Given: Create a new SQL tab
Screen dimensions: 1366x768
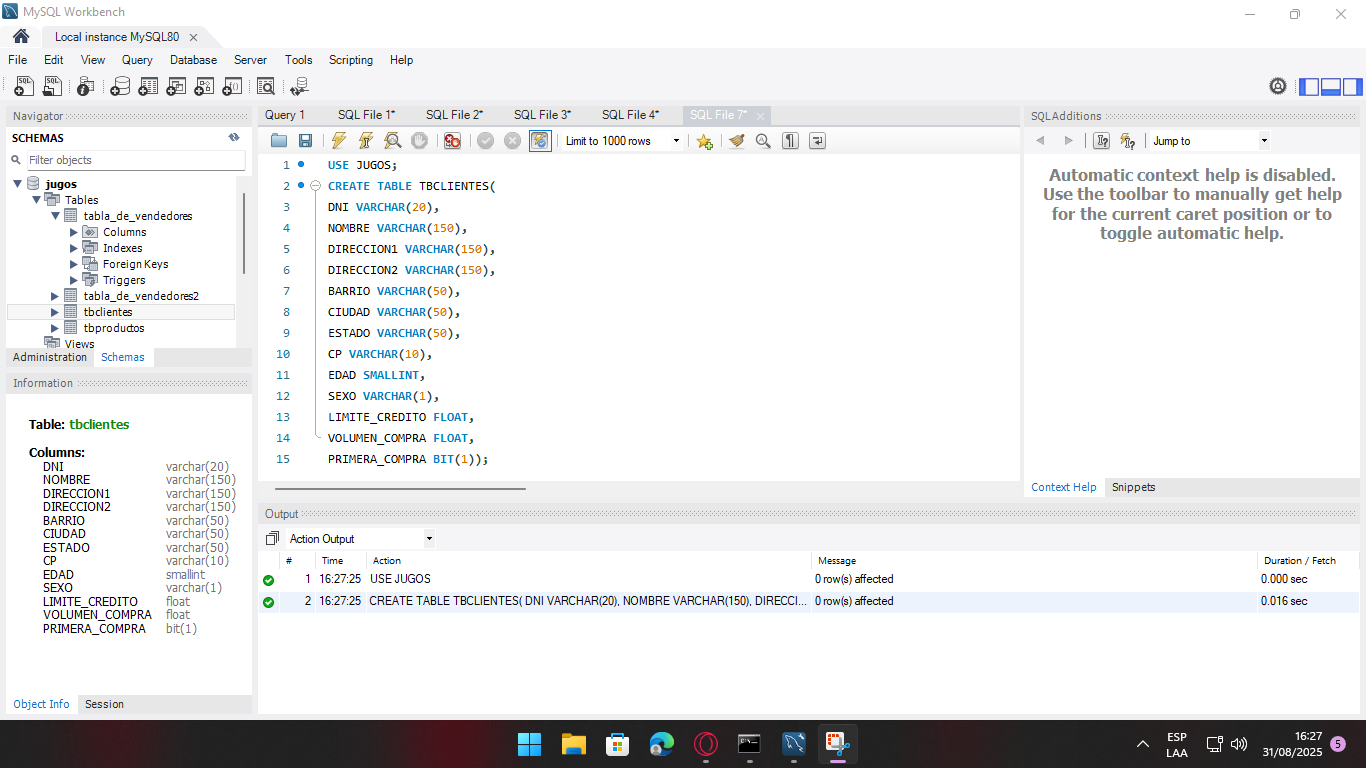Looking at the screenshot, I should coord(23,87).
